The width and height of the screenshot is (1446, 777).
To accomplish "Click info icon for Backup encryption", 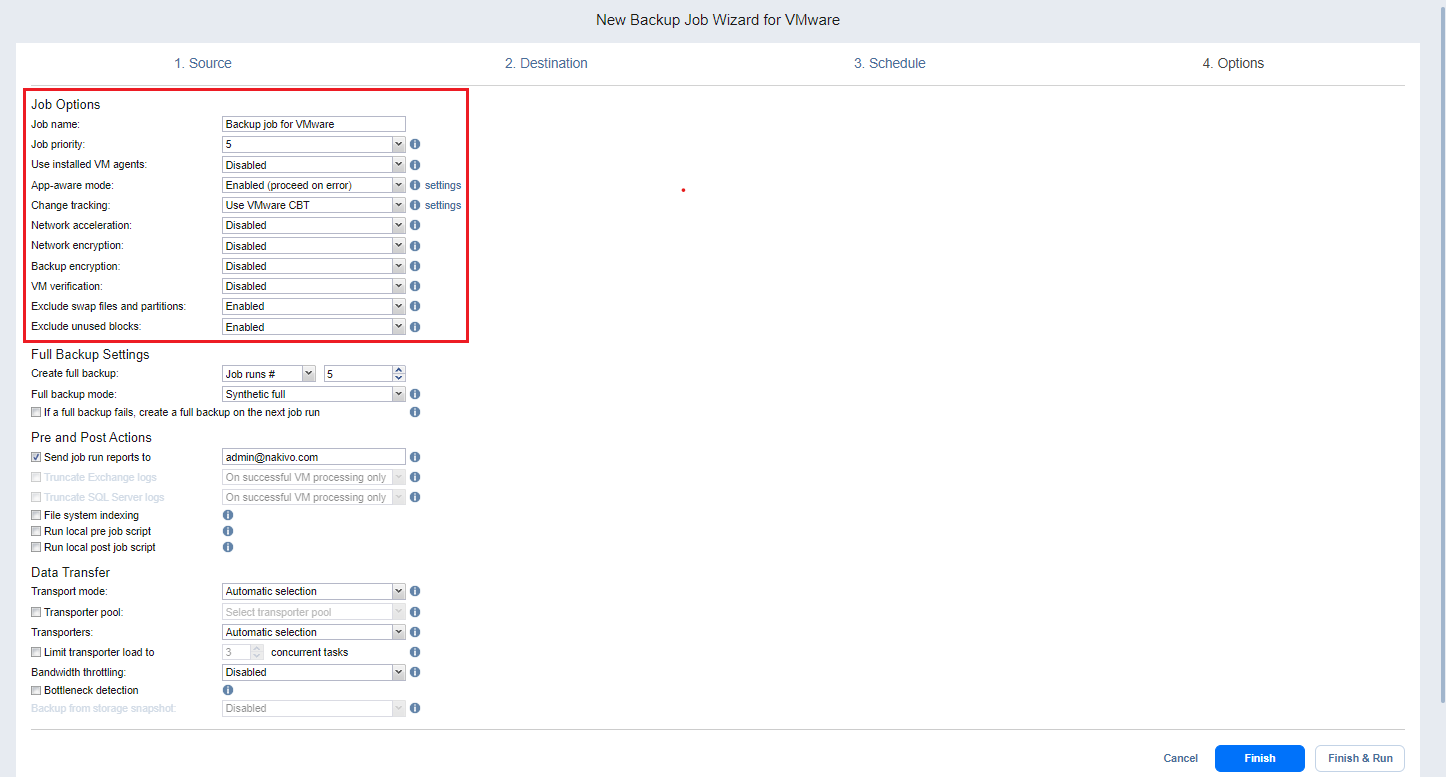I will pos(415,266).
